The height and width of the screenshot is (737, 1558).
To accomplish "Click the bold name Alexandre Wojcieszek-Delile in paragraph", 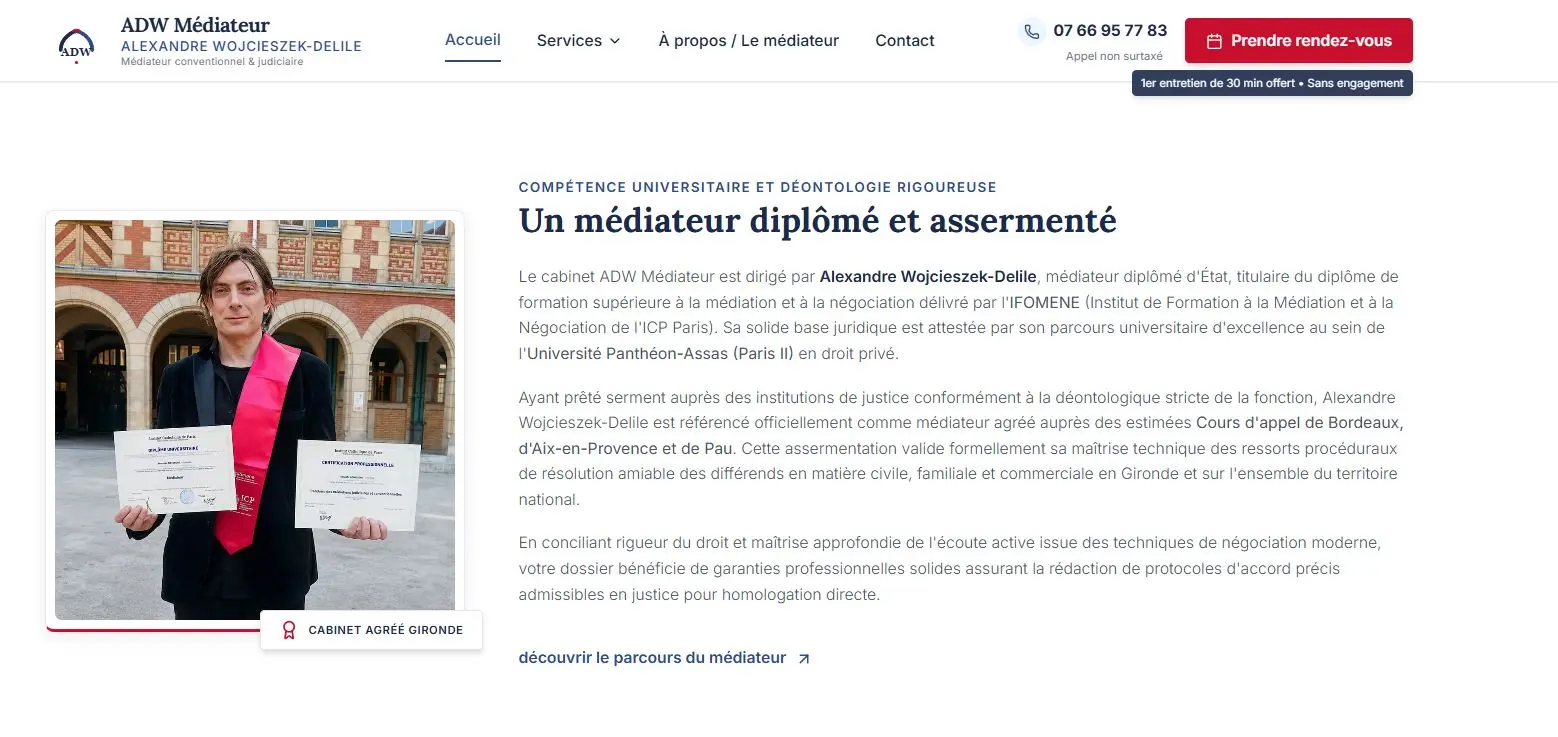I will 928,276.
